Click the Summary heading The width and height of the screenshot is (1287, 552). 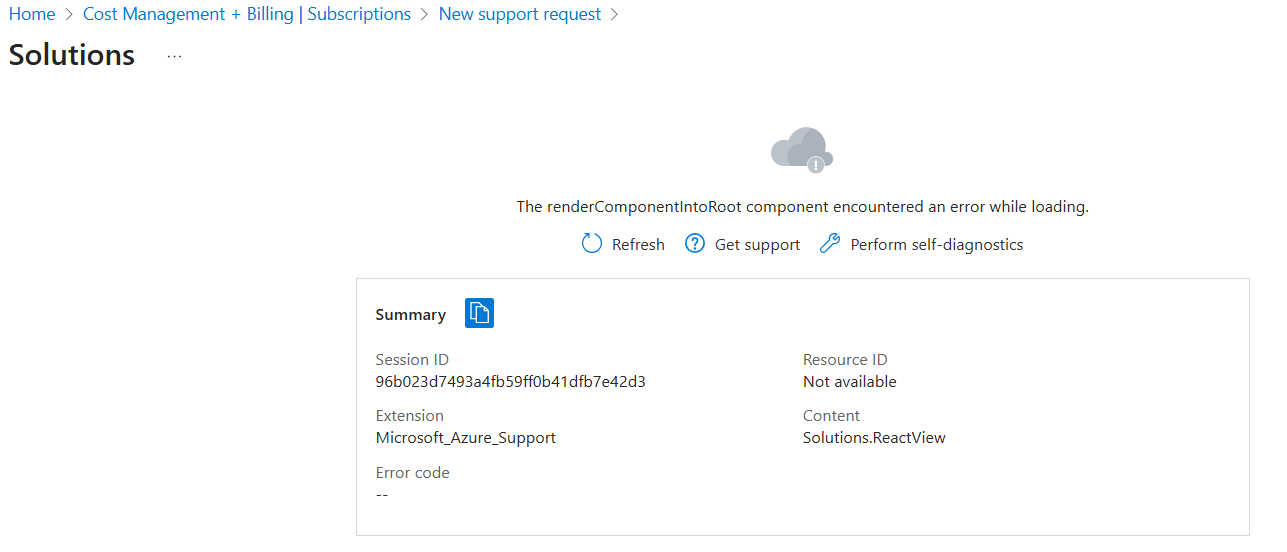pos(410,314)
